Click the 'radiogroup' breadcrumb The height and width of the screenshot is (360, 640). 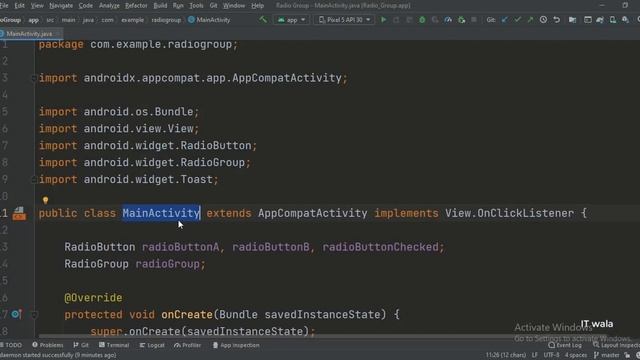(x=166, y=20)
